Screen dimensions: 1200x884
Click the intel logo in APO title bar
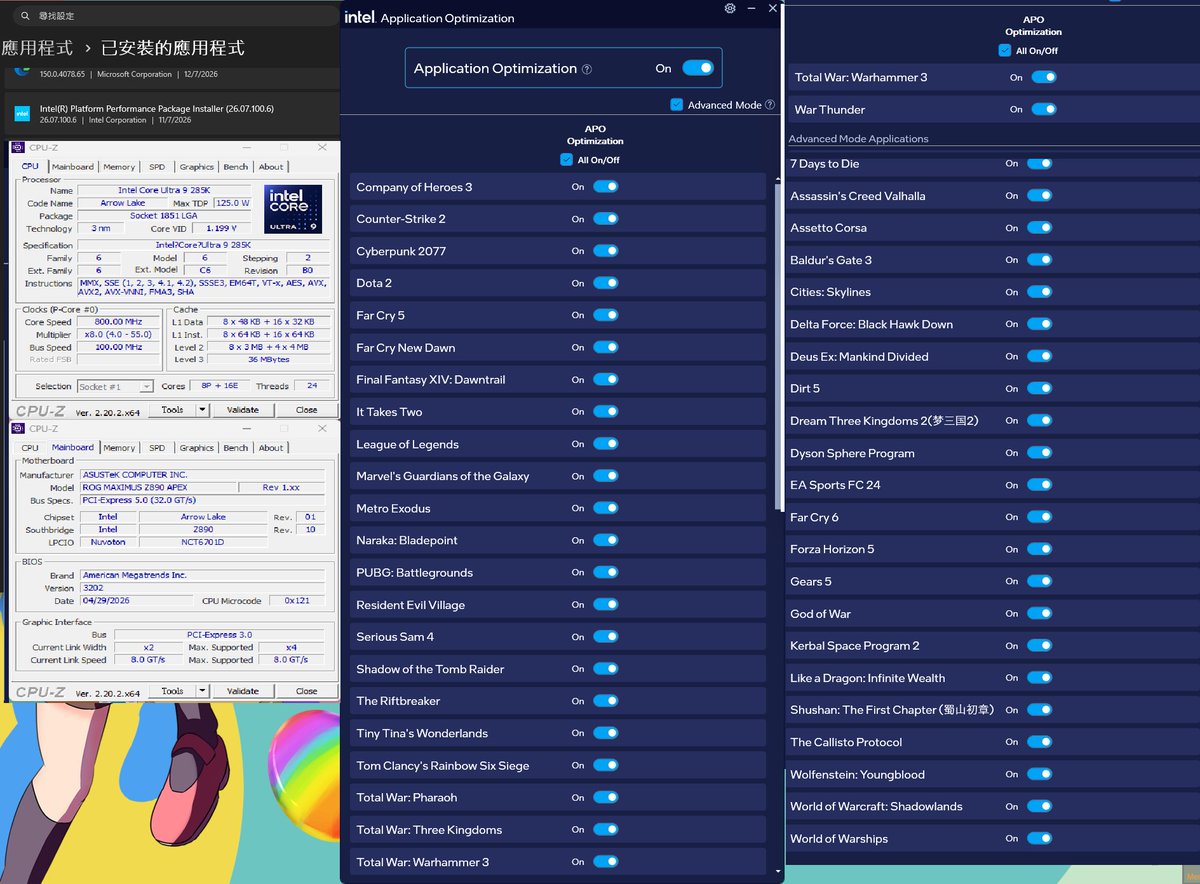pos(360,17)
